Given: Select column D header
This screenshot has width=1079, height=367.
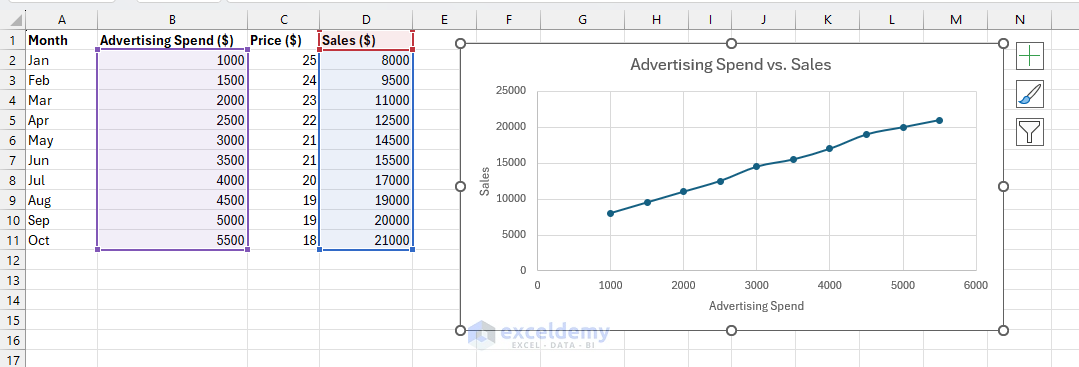Looking at the screenshot, I should pyautogui.click(x=366, y=21).
